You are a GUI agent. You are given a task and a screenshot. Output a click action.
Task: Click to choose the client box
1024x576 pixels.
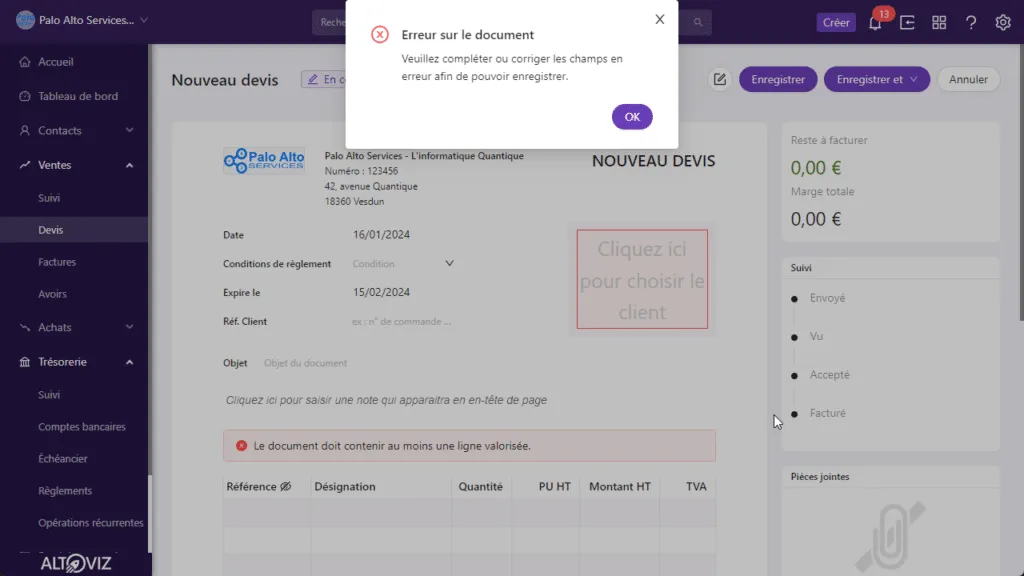point(642,279)
